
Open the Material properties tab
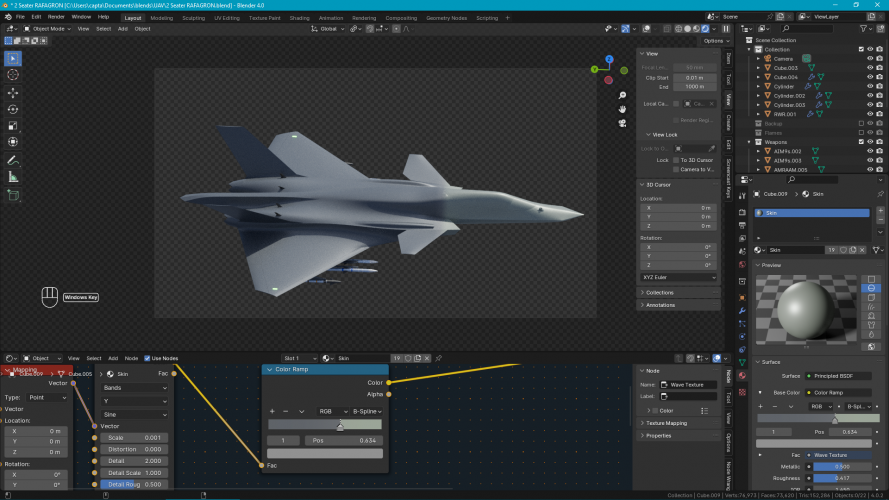[742, 375]
